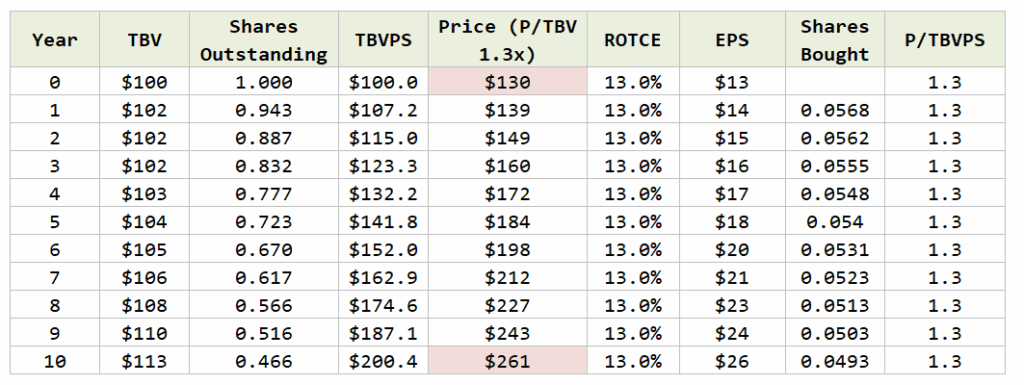Click the $200.4 TBVPS cell

click(383, 361)
